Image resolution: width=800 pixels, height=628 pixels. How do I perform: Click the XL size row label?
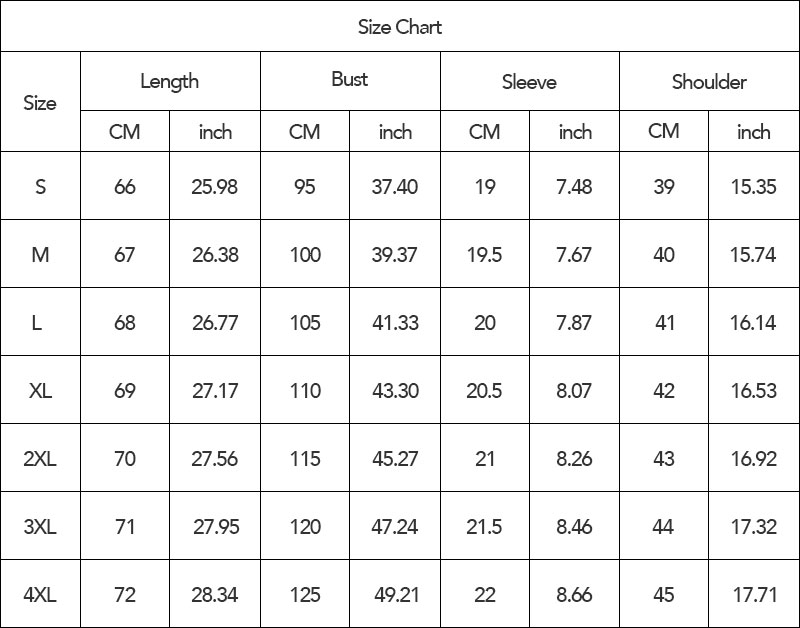tap(40, 390)
